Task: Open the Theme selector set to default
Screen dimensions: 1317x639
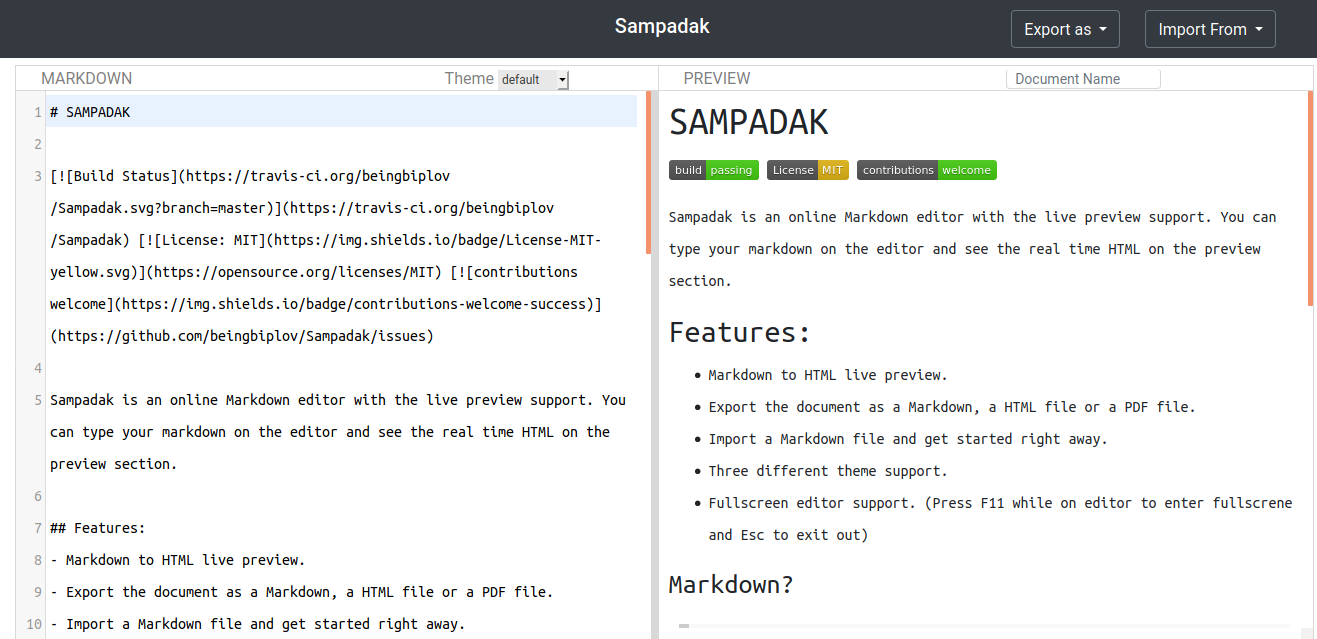Action: pos(533,79)
